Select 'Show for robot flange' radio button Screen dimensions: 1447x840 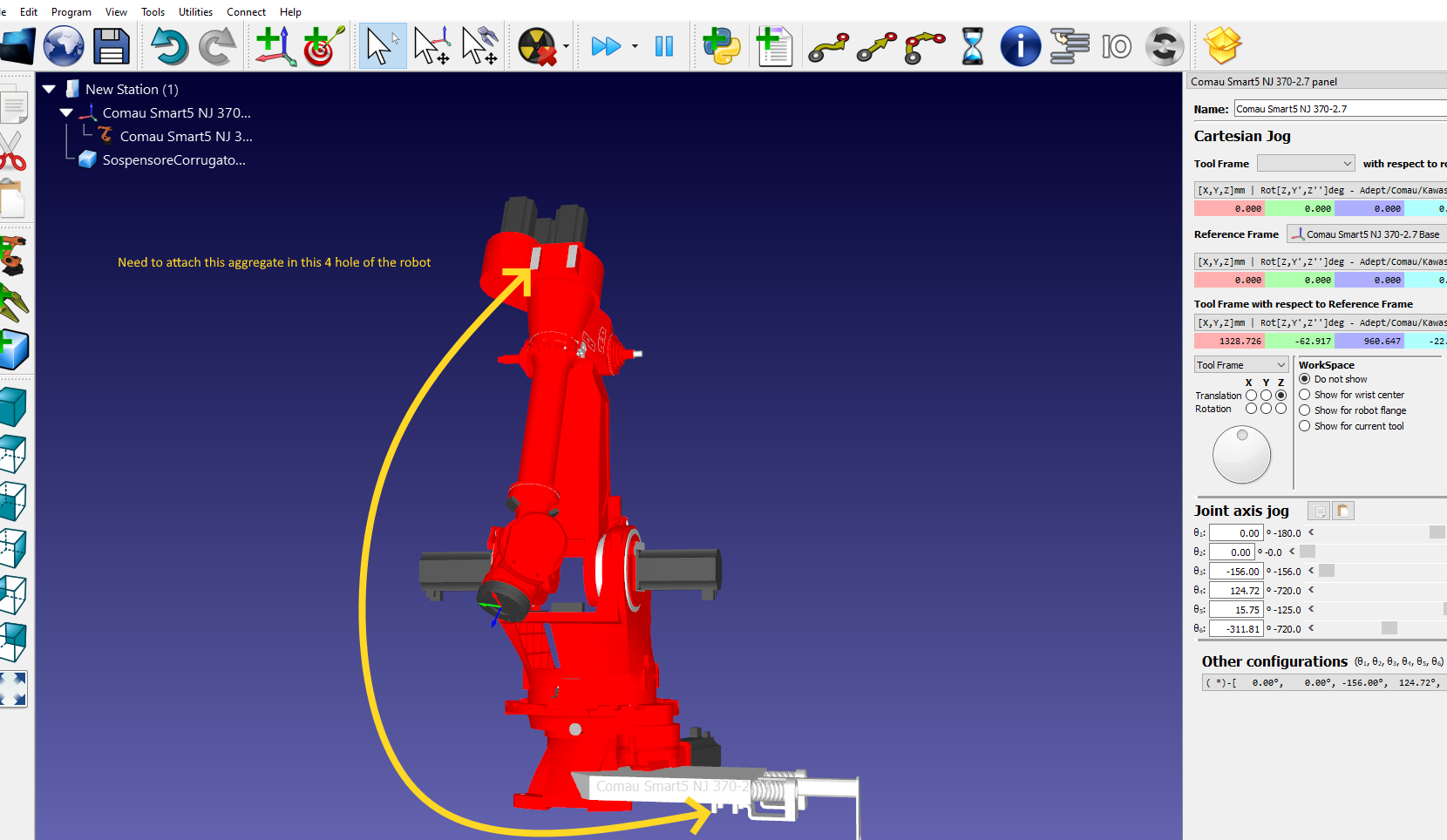pyautogui.click(x=1305, y=410)
